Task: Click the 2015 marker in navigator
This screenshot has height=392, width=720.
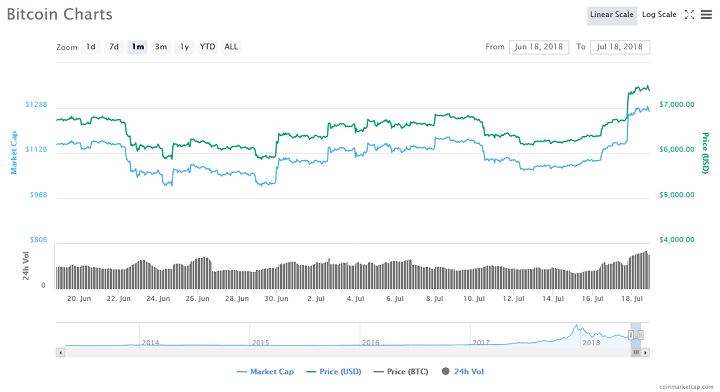Action: tap(261, 343)
